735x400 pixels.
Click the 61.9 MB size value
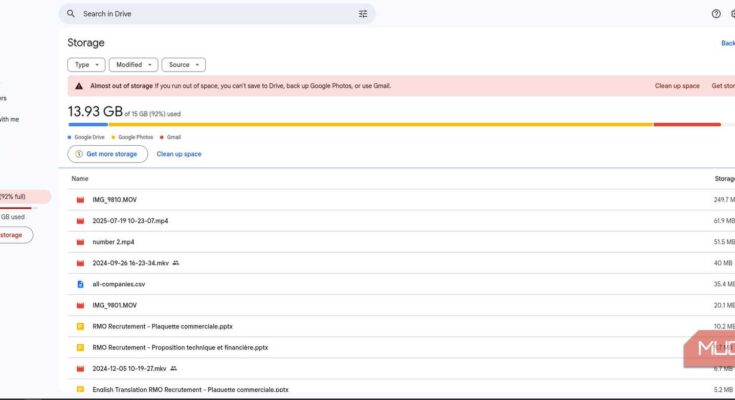(724, 221)
